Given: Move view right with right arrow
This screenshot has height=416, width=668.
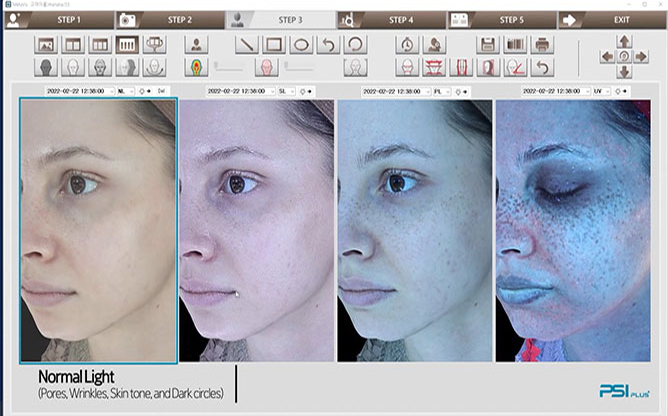Looking at the screenshot, I should [x=641, y=56].
